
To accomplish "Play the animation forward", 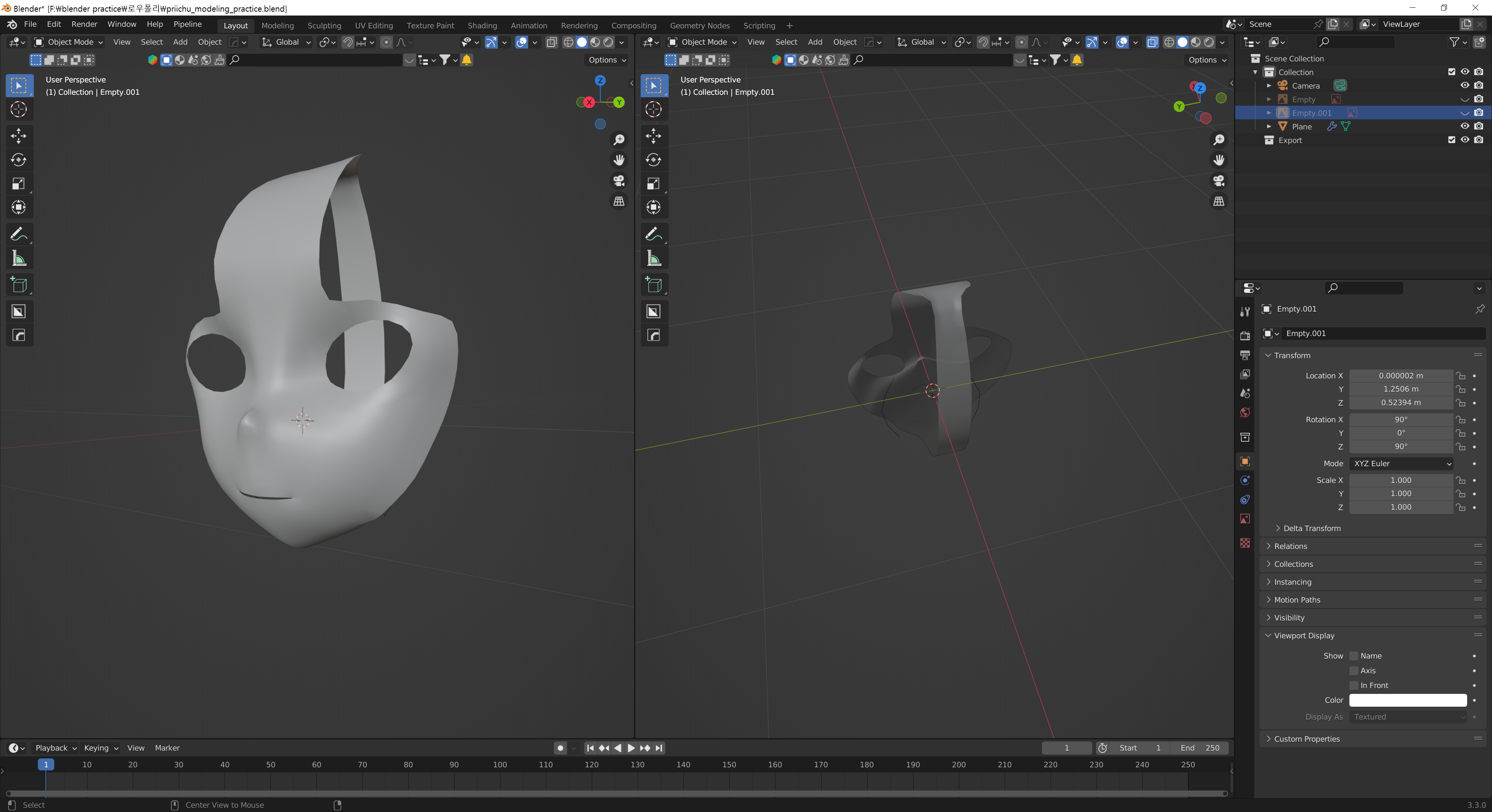I will (x=631, y=748).
